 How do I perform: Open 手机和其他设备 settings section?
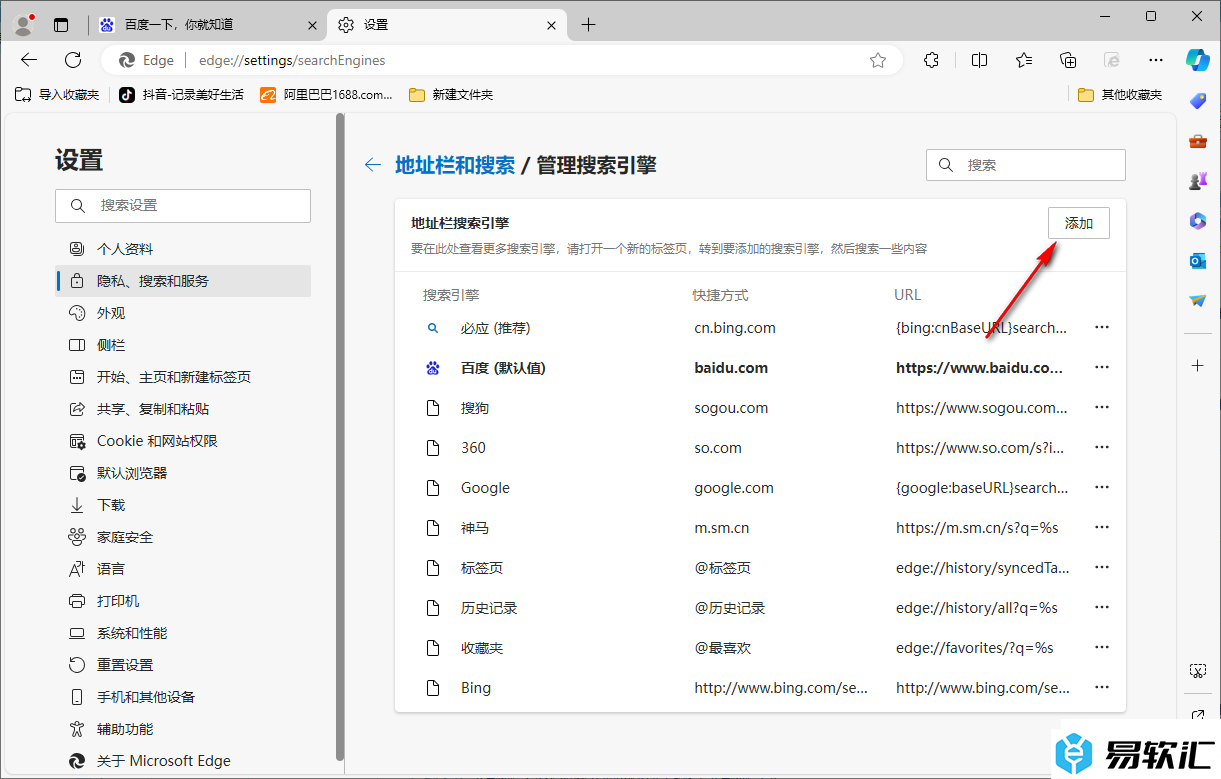(x=183, y=697)
